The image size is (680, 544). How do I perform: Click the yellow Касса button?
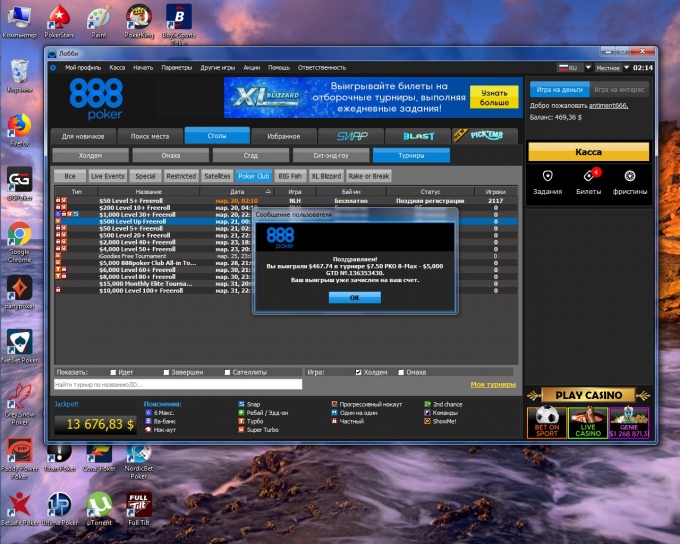pyautogui.click(x=588, y=152)
